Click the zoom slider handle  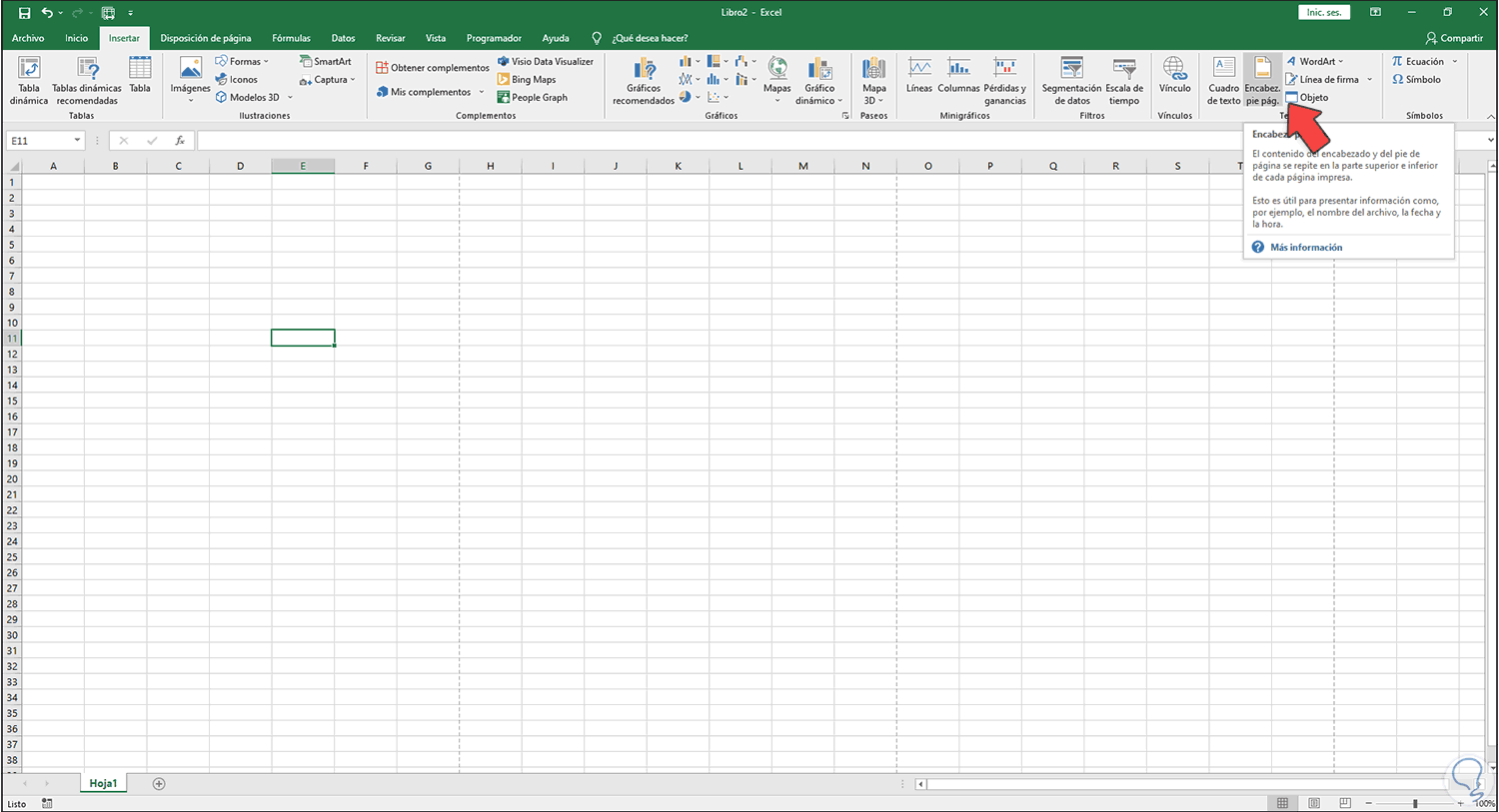click(x=1415, y=803)
